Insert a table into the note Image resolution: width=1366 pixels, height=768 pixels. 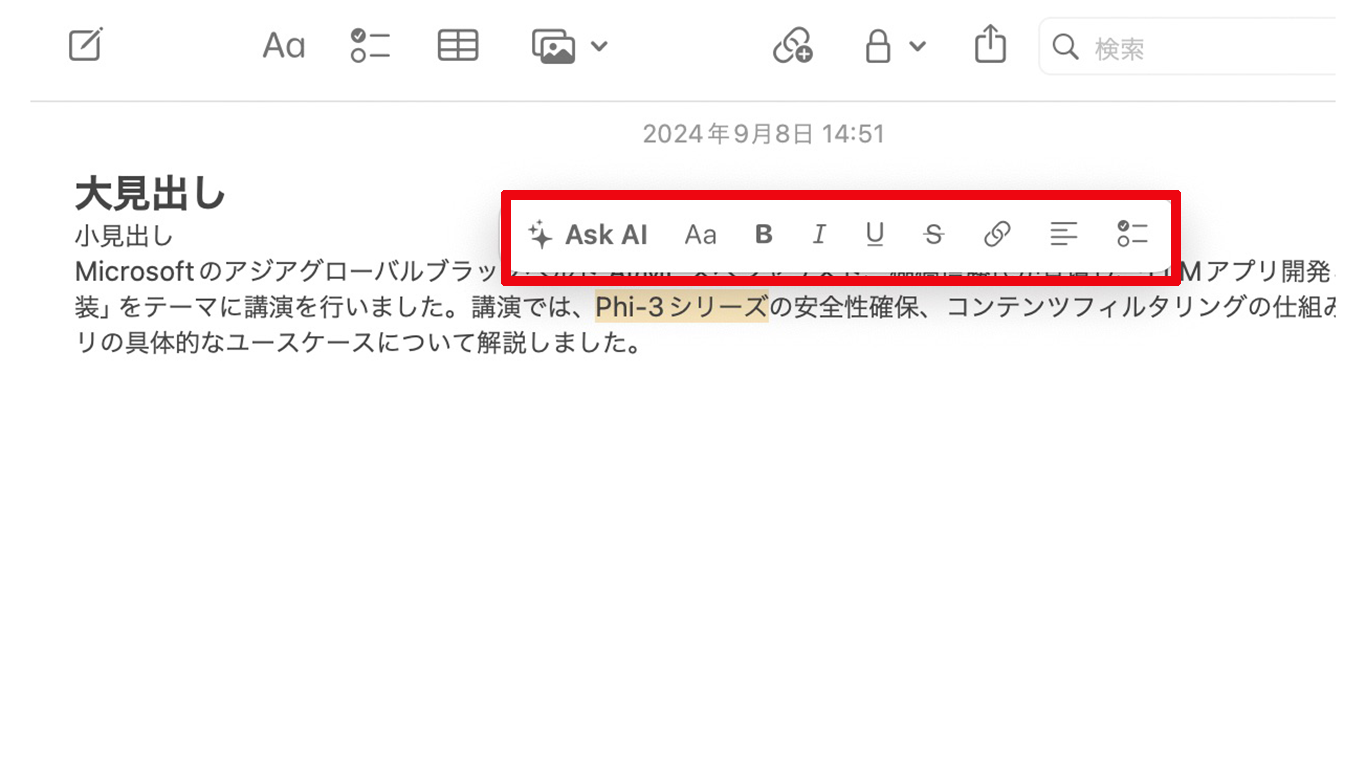(x=458, y=46)
